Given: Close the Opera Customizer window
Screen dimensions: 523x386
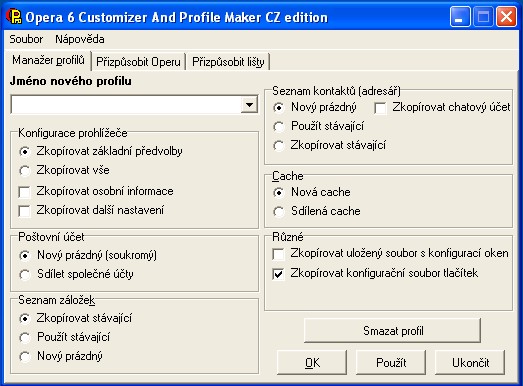Looking at the screenshot, I should click(x=506, y=17).
